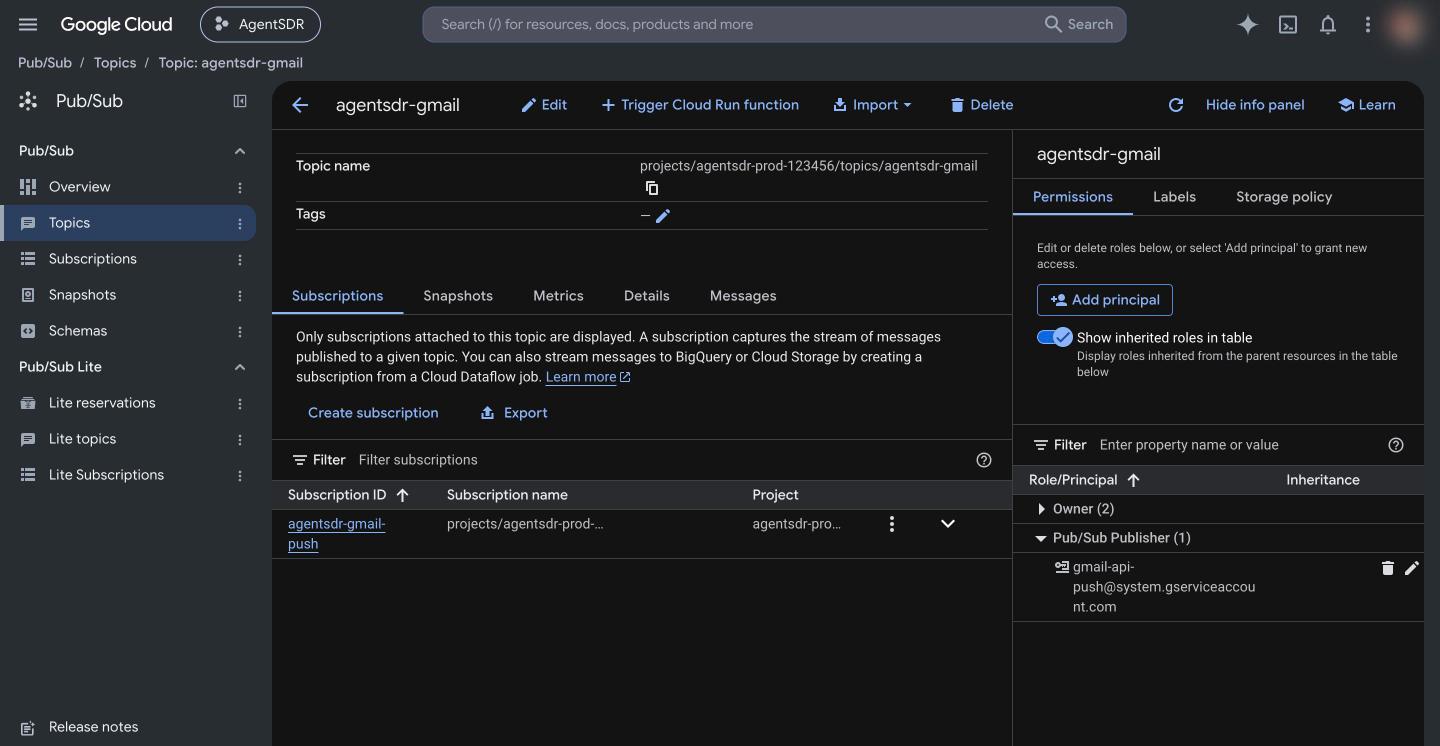Viewport: 1440px width, 746px height.
Task: Activate Cloud Shell terminal icon
Action: pos(1288,25)
